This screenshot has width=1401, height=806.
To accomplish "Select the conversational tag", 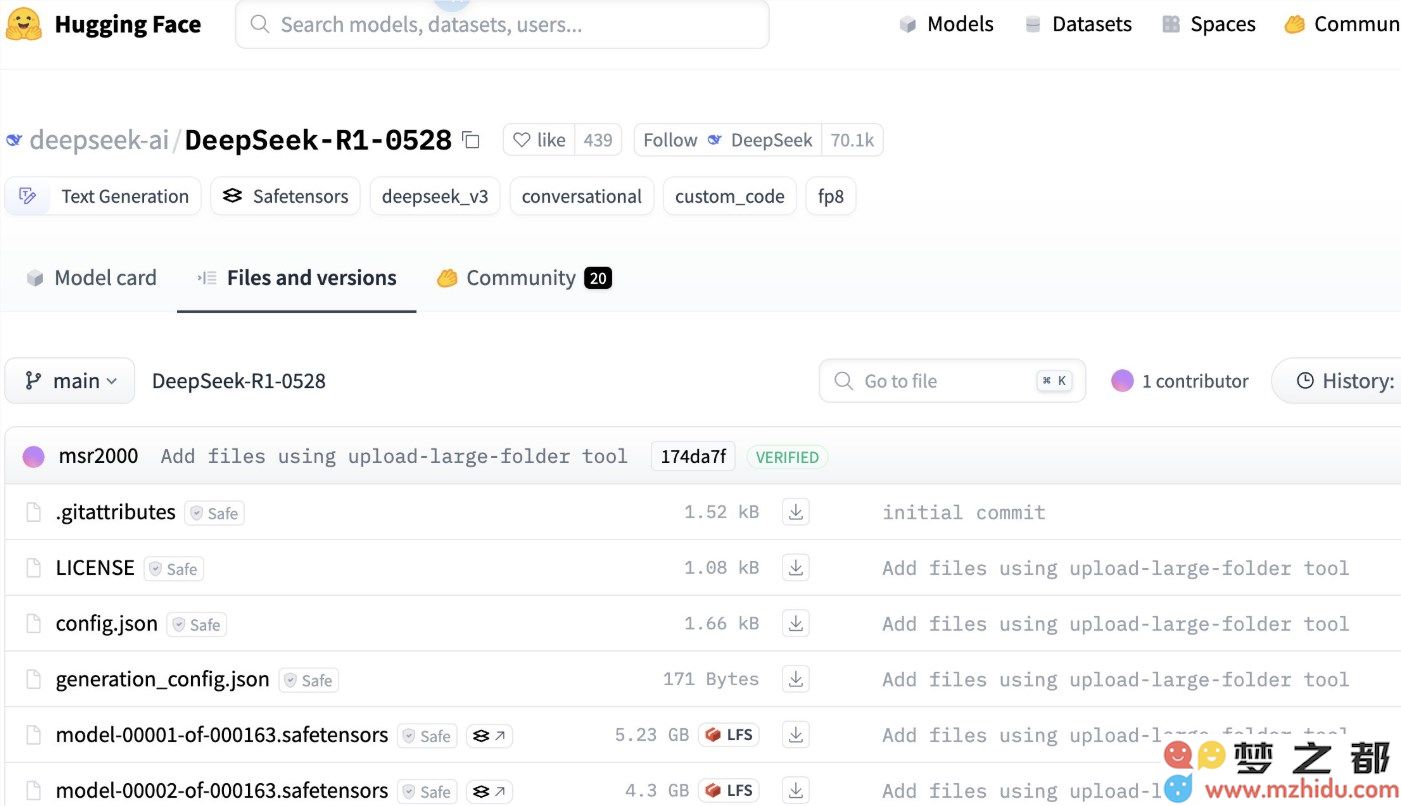I will [582, 196].
